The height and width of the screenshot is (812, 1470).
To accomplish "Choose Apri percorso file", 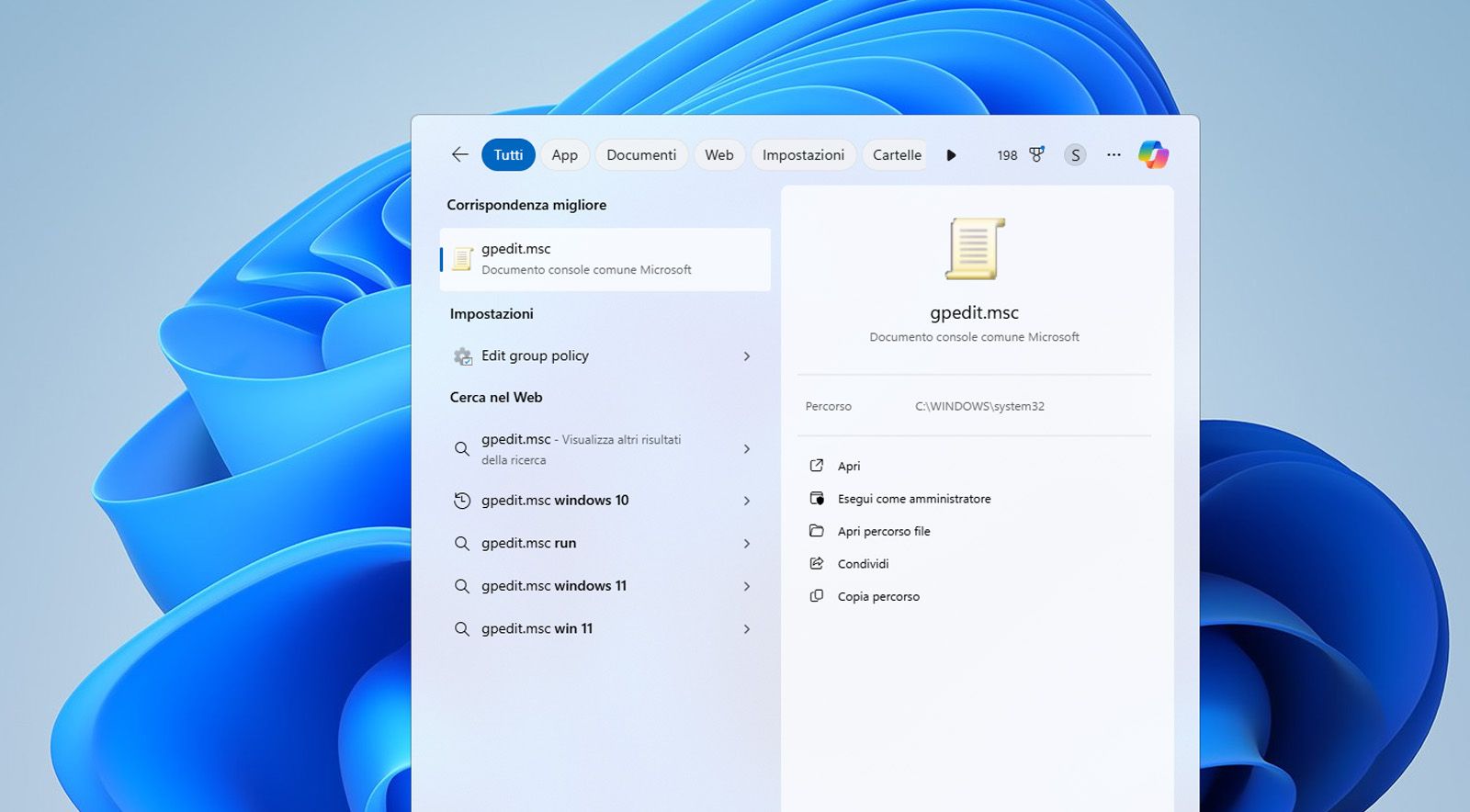I will [x=884, y=531].
